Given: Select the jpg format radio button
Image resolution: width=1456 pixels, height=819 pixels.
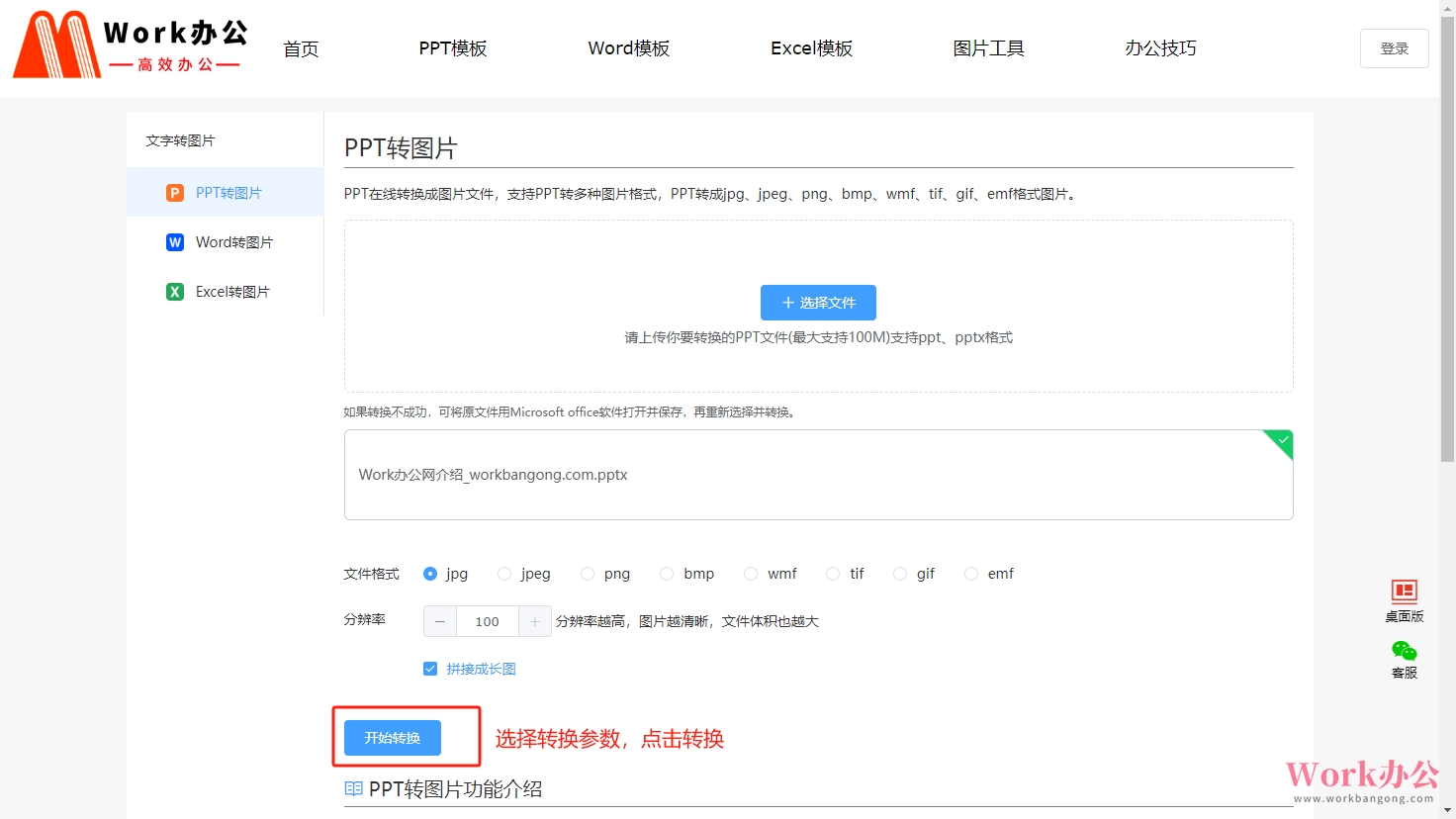Looking at the screenshot, I should pos(430,574).
